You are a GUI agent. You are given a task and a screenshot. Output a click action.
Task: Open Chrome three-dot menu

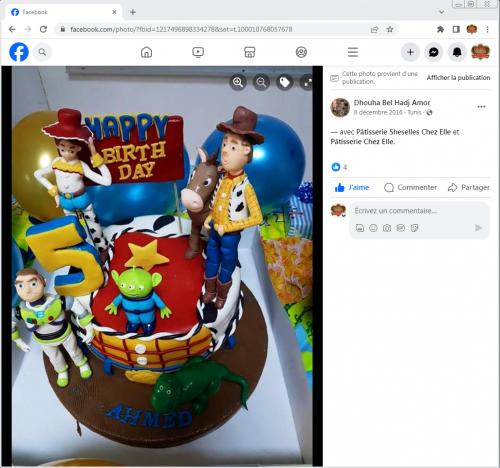tap(487, 29)
